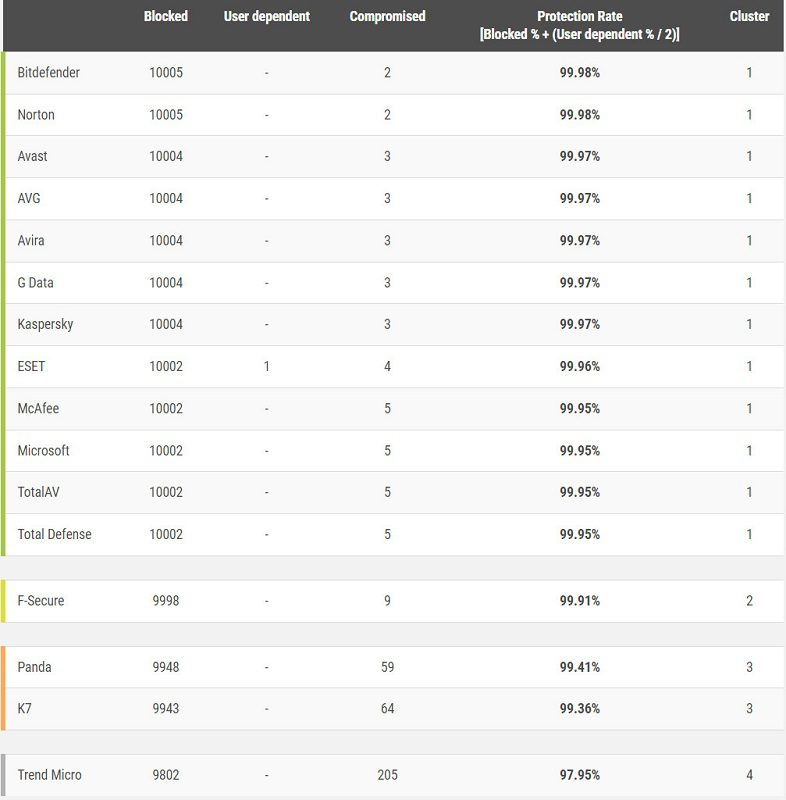Select the G Data row name
786x800 pixels.
pos(35,283)
